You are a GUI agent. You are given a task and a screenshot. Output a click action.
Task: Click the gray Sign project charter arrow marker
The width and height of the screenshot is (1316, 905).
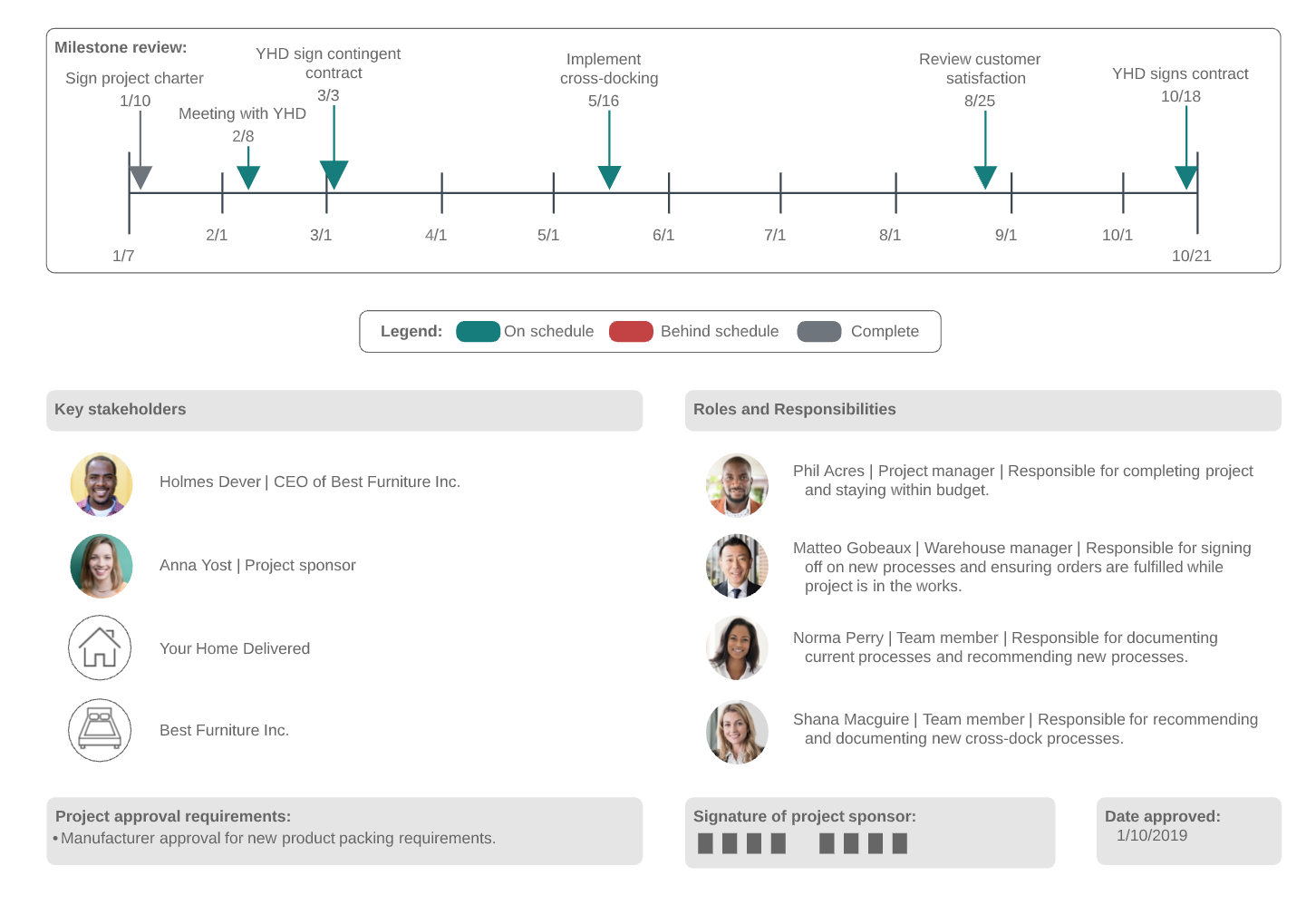(140, 177)
